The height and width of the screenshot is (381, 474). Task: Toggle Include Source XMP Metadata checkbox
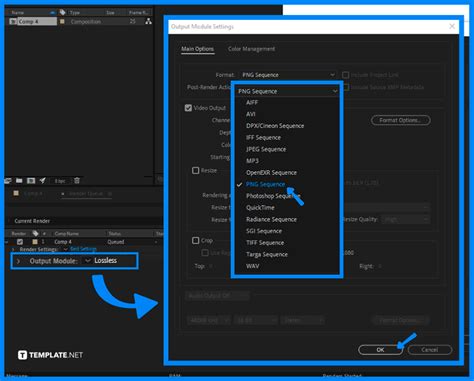click(x=346, y=87)
